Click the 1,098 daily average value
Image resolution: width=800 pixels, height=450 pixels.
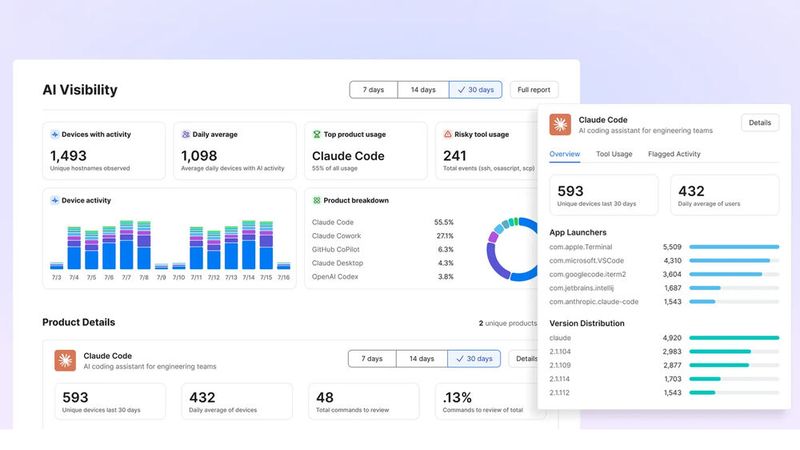click(x=199, y=156)
